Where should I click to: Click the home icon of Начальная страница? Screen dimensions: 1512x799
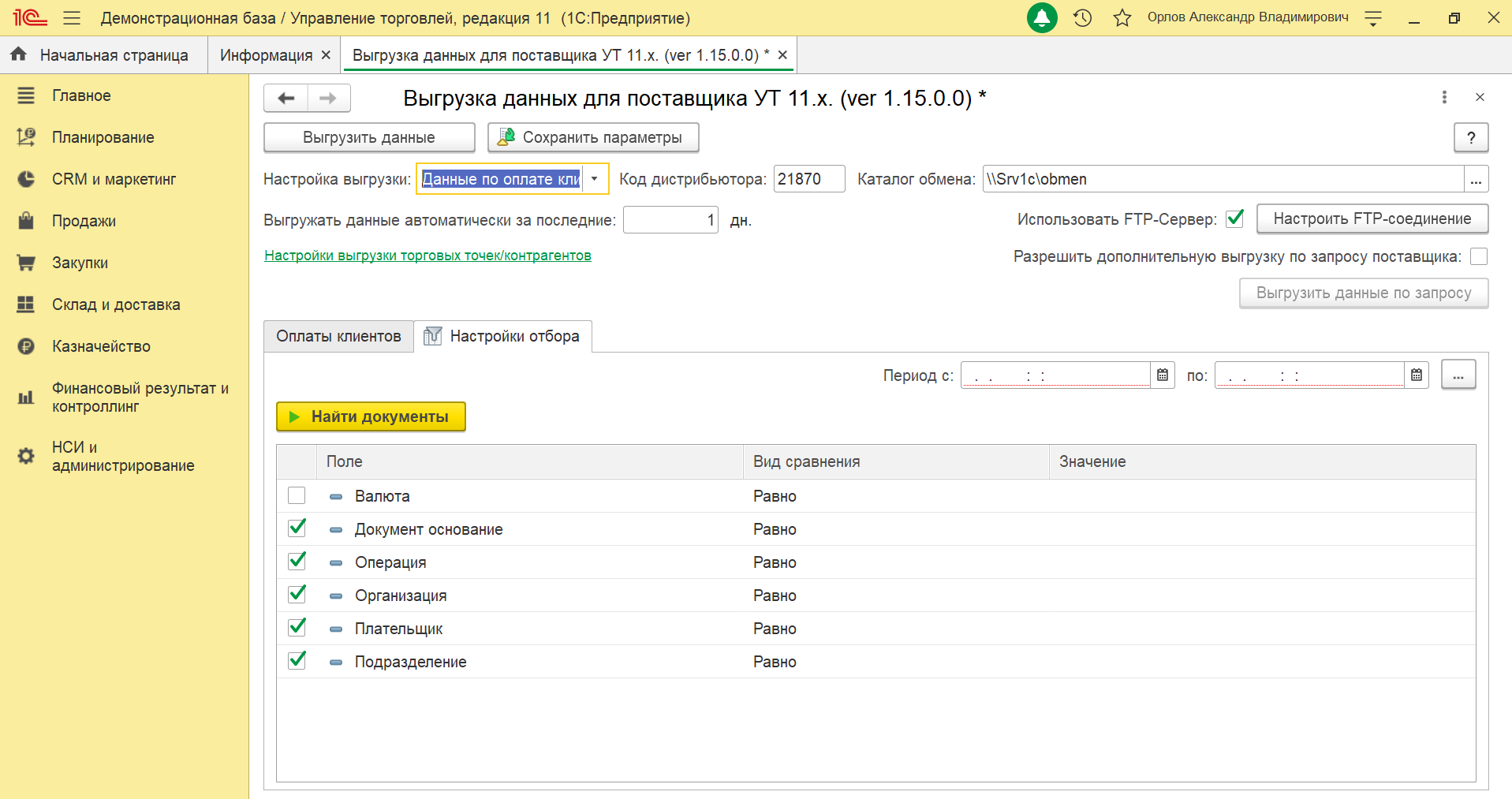(x=19, y=54)
